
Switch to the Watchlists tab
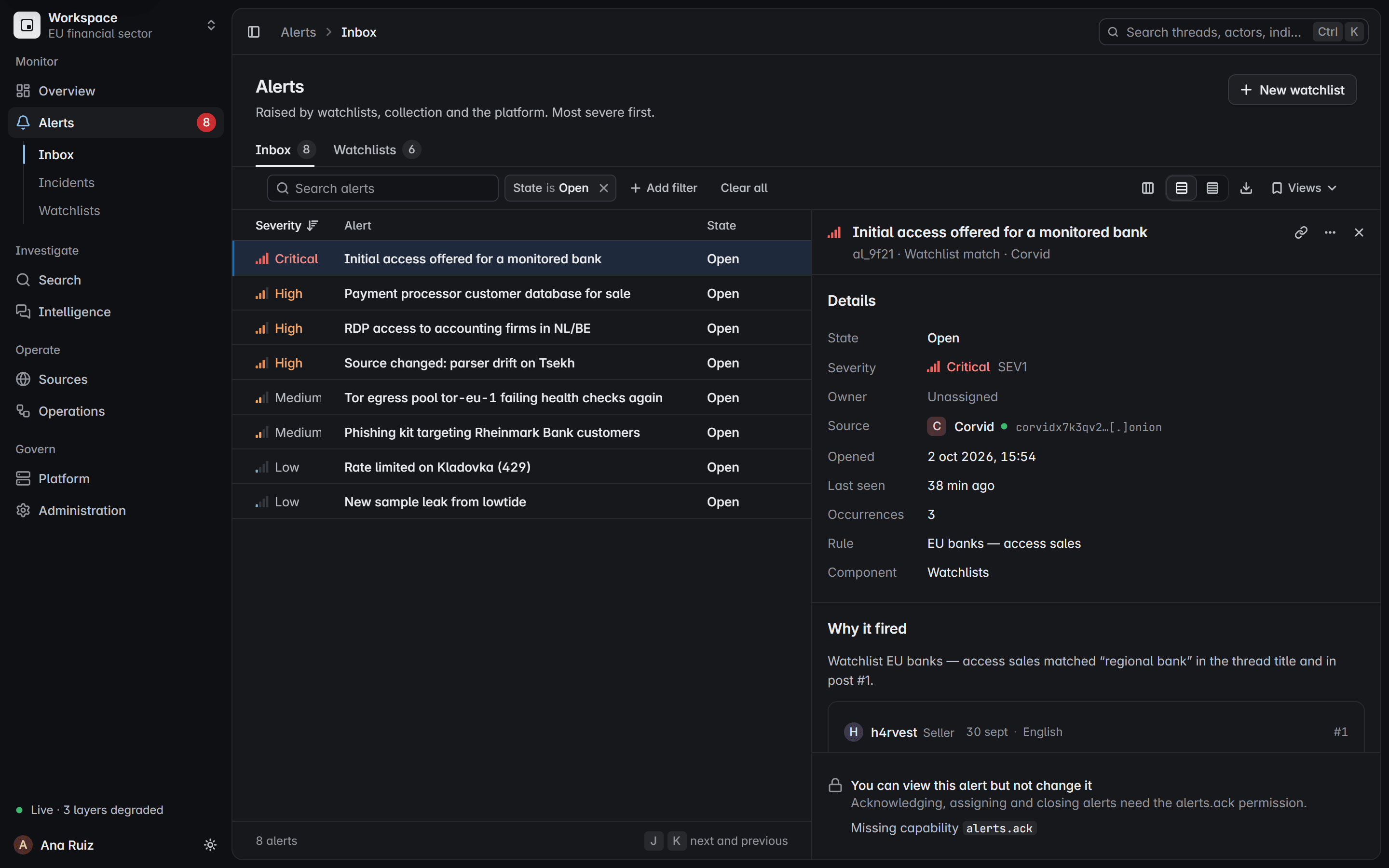(377, 150)
